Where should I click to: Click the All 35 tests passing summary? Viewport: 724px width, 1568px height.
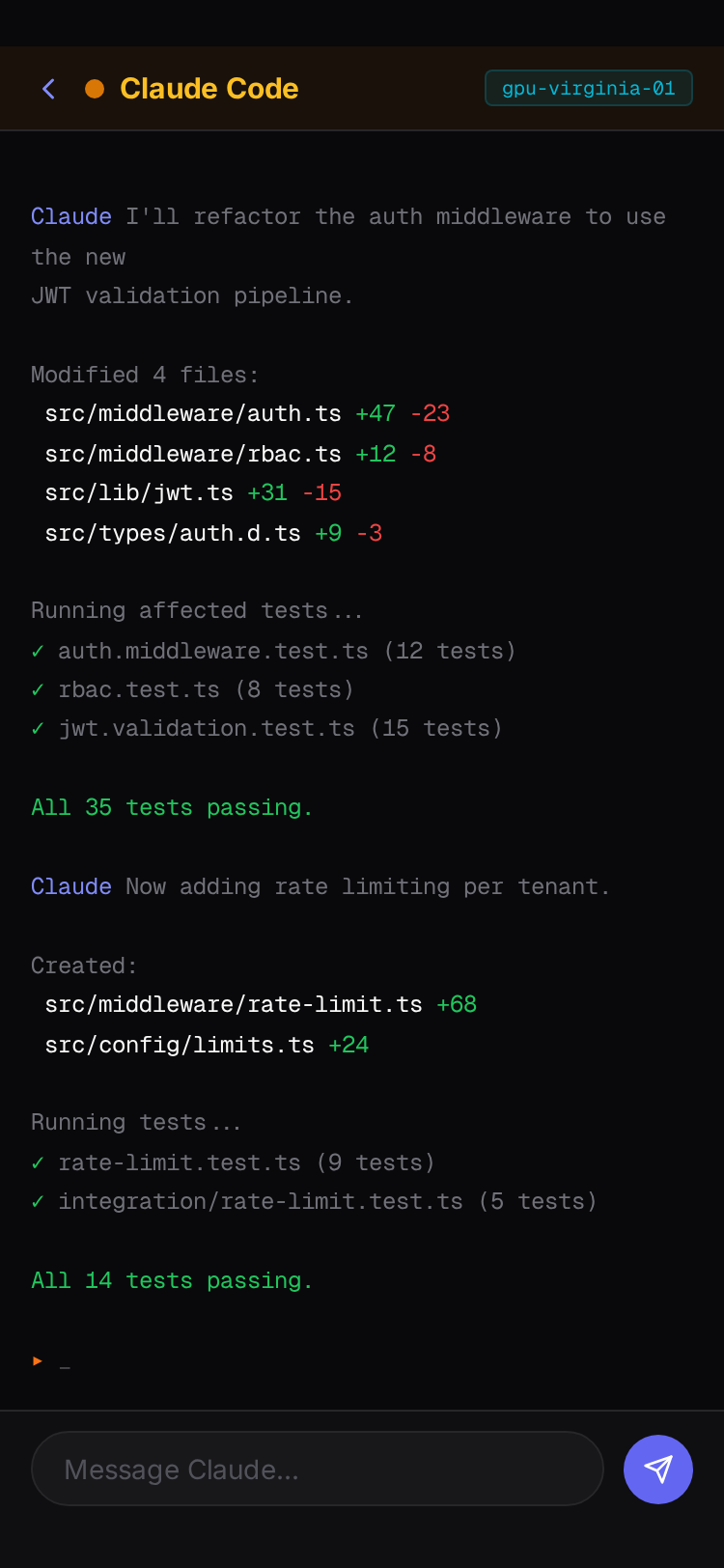pyautogui.click(x=172, y=807)
